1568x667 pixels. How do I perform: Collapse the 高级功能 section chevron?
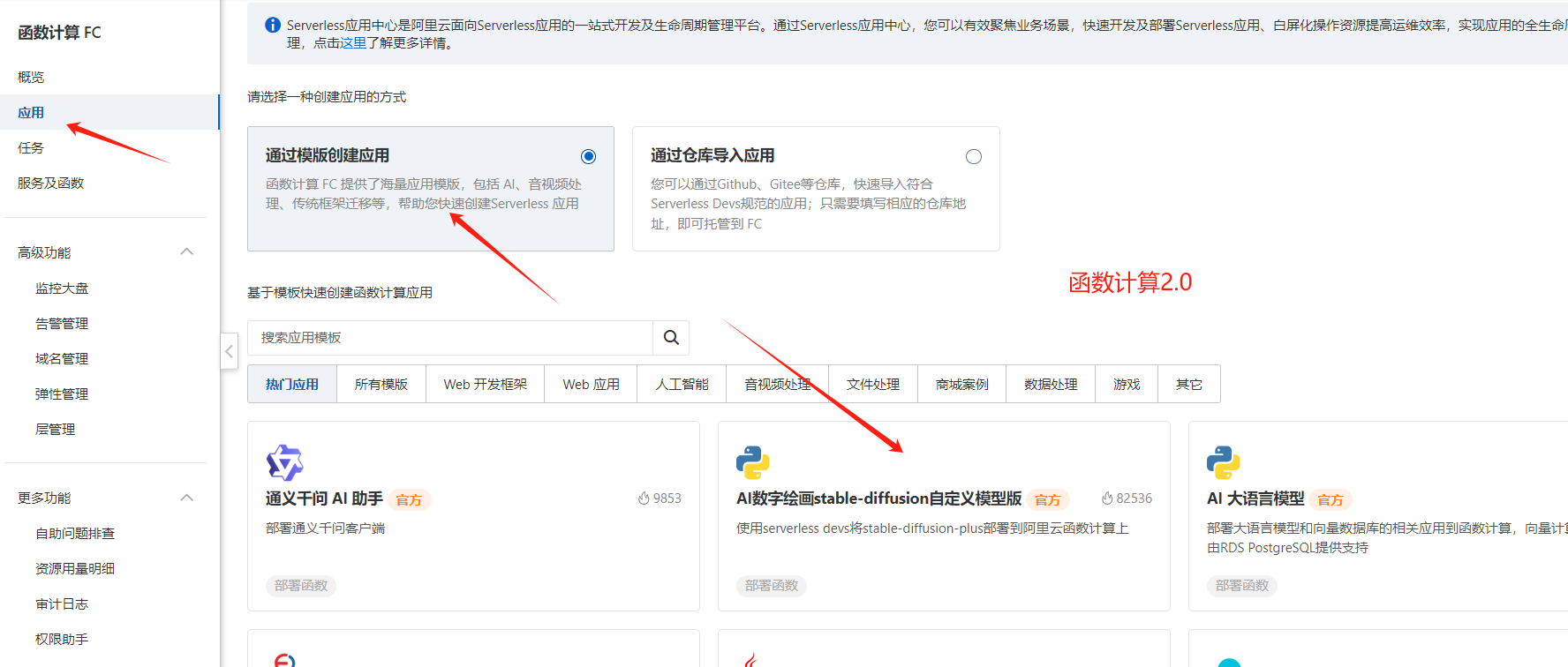(186, 251)
